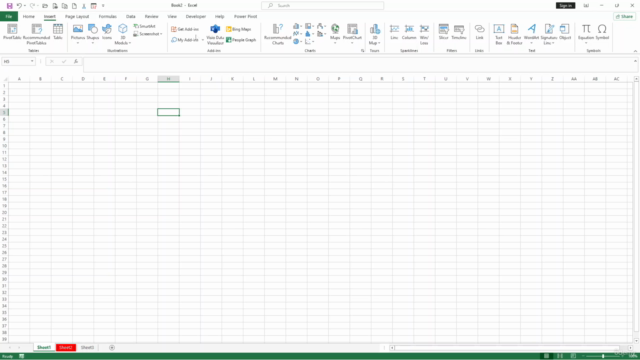Expand the formula bar
This screenshot has width=640, height=360.
[635, 61]
